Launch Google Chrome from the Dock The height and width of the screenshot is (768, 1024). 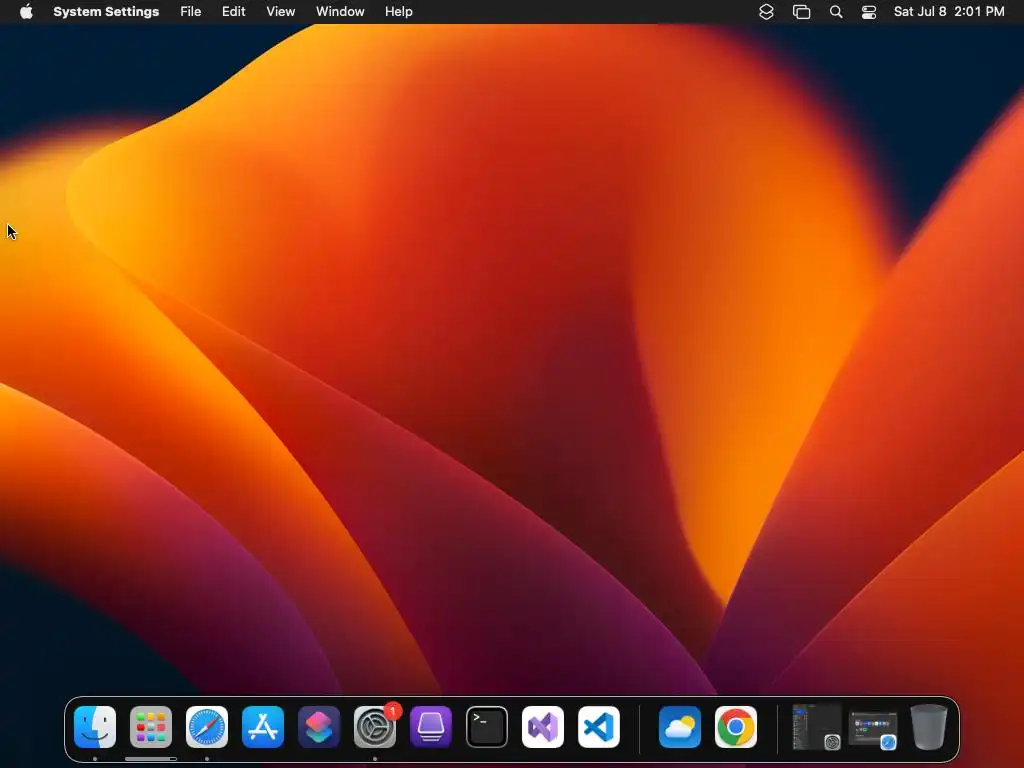[736, 727]
